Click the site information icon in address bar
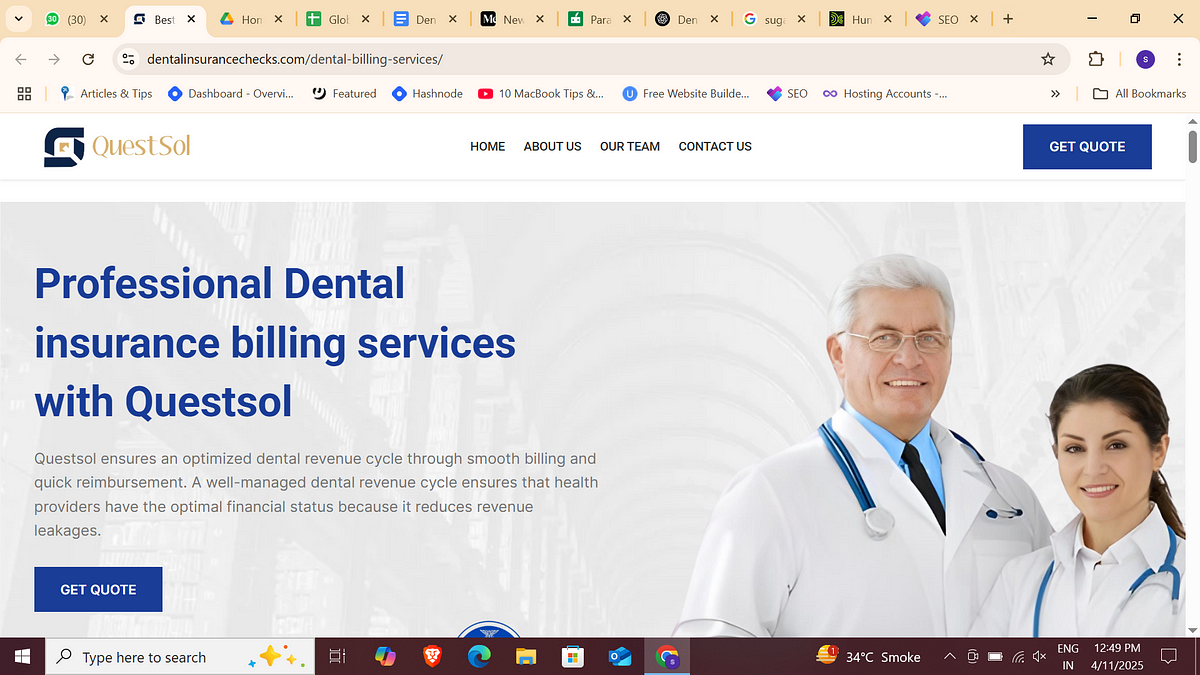This screenshot has width=1200, height=675. (x=128, y=59)
